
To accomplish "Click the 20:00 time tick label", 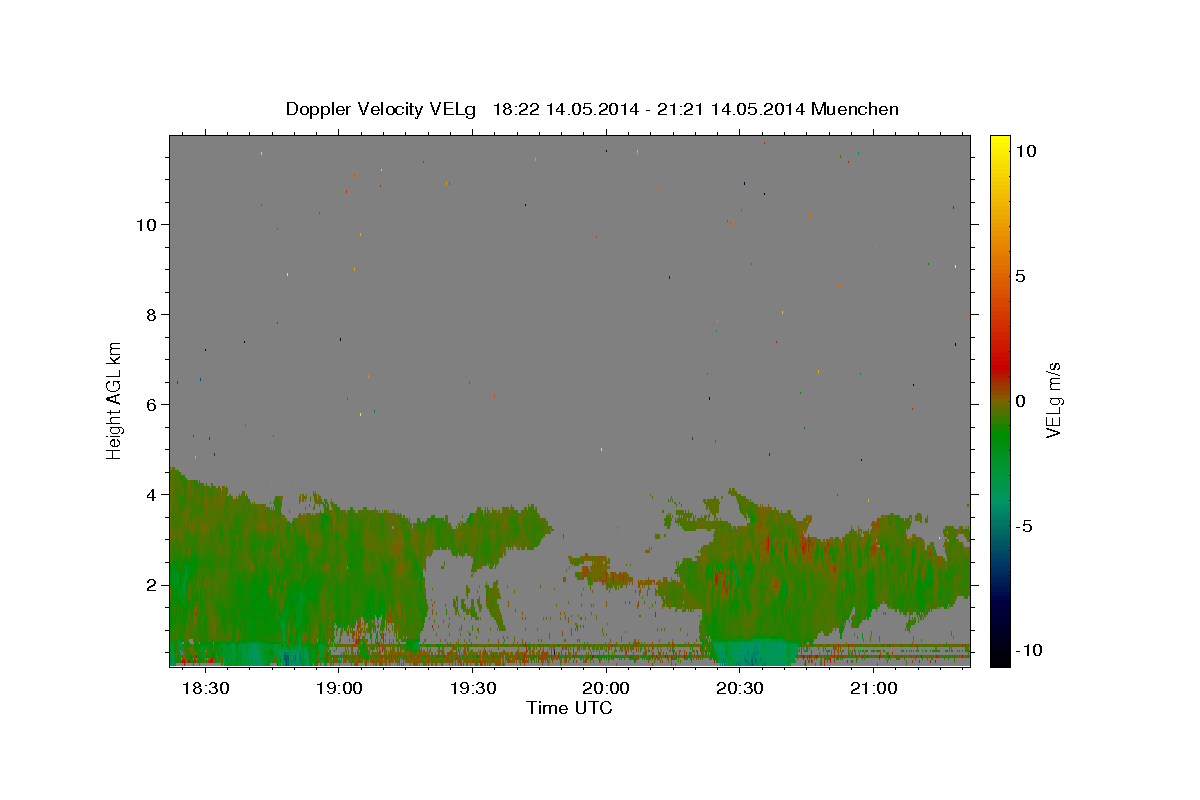I will click(606, 689).
